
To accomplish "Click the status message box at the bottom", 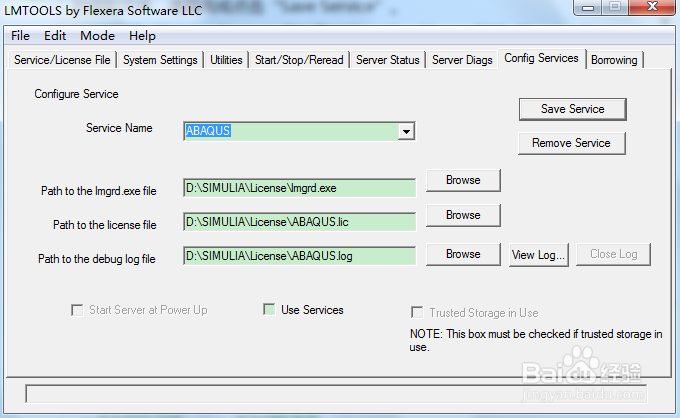I will click(x=336, y=394).
